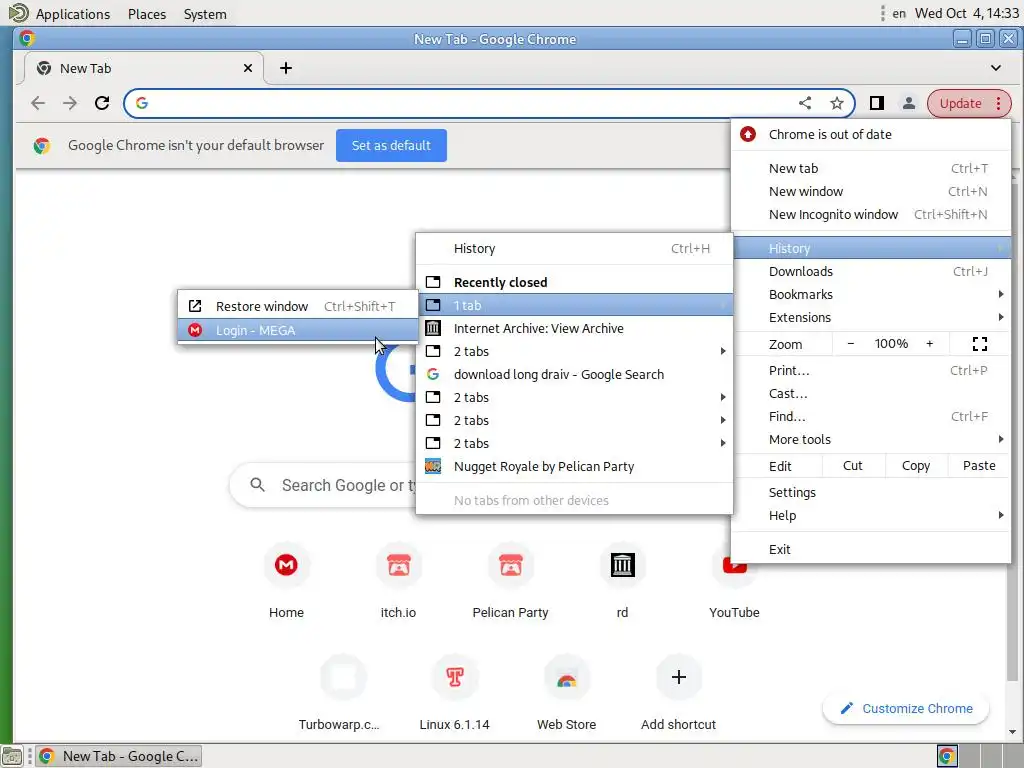Choose Find... in Chrome menu
Screen dimensions: 1024x768
tap(871, 416)
